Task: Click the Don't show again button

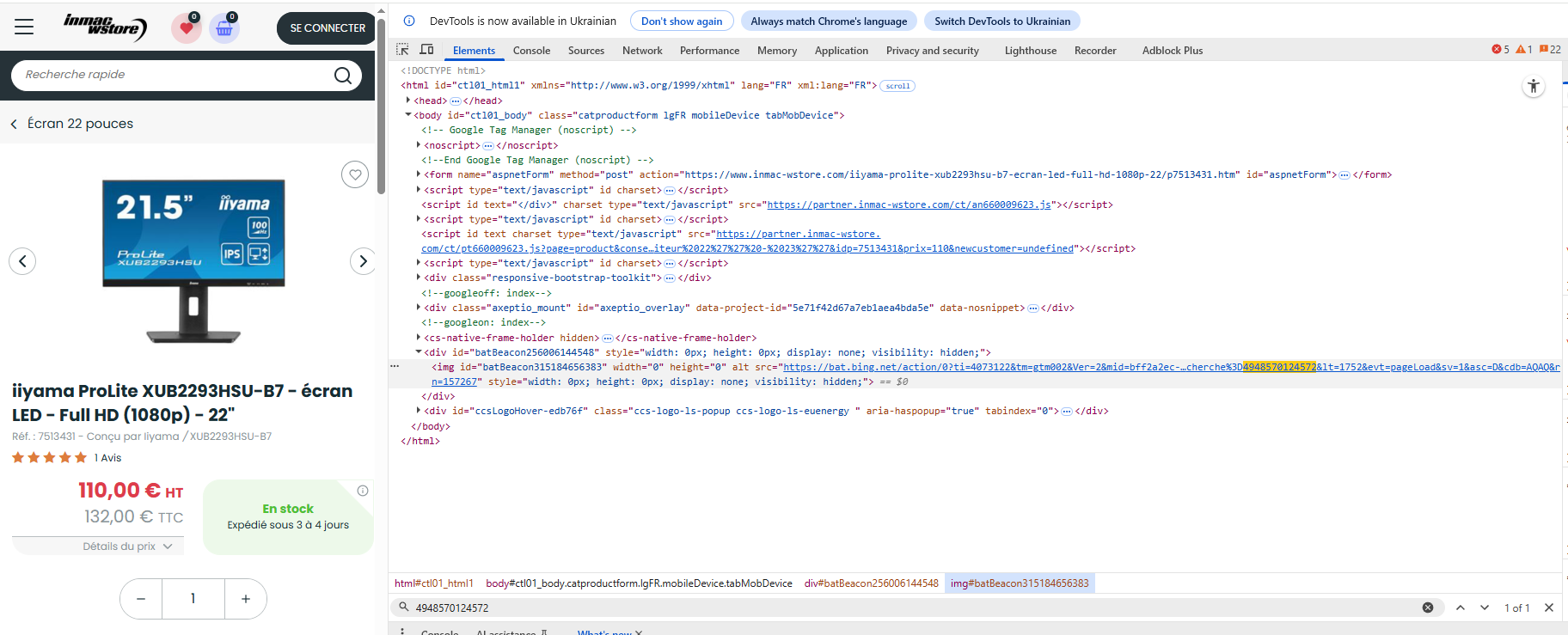Action: (682, 21)
